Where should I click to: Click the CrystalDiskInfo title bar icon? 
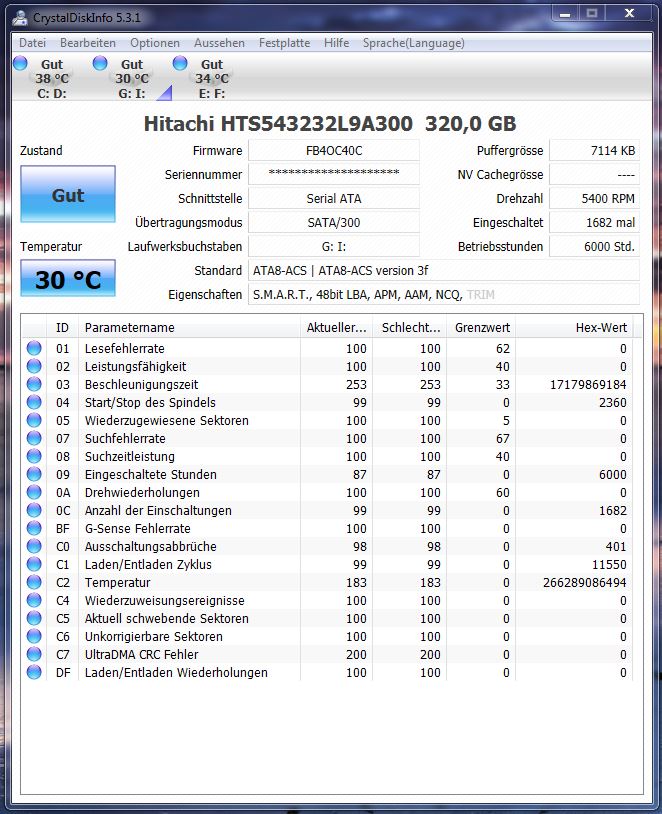click(x=20, y=17)
